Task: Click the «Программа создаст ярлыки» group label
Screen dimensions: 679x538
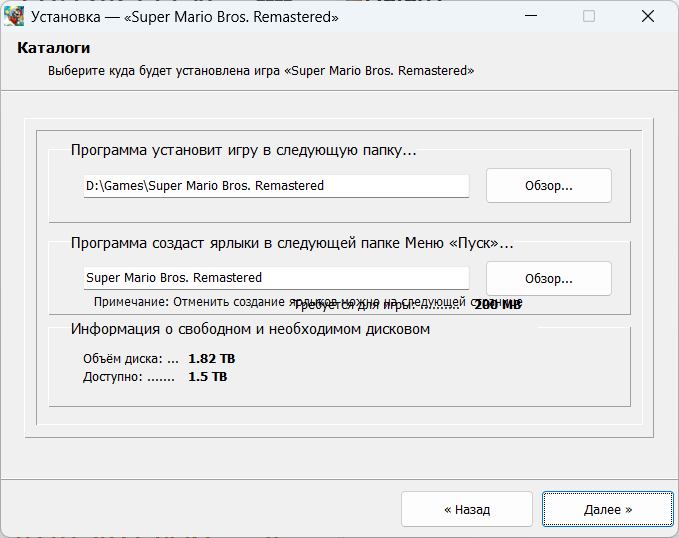Action: tap(291, 243)
